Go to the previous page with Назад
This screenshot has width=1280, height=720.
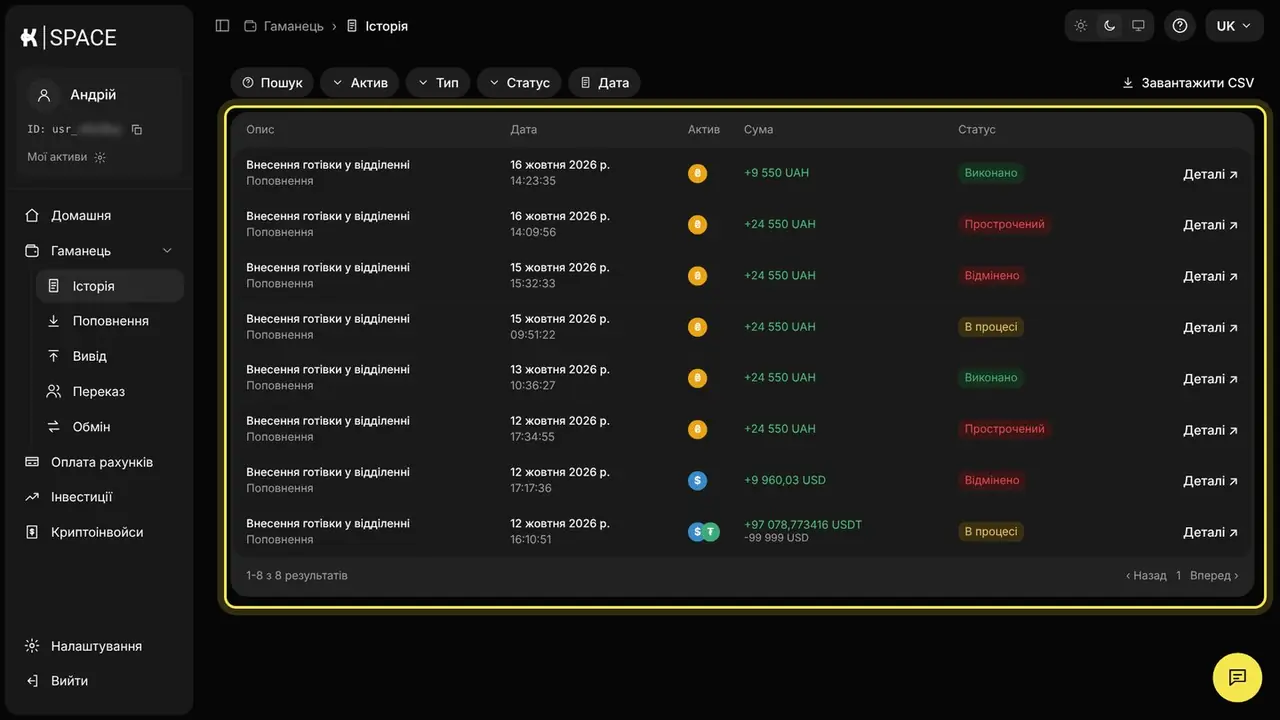pos(1146,576)
